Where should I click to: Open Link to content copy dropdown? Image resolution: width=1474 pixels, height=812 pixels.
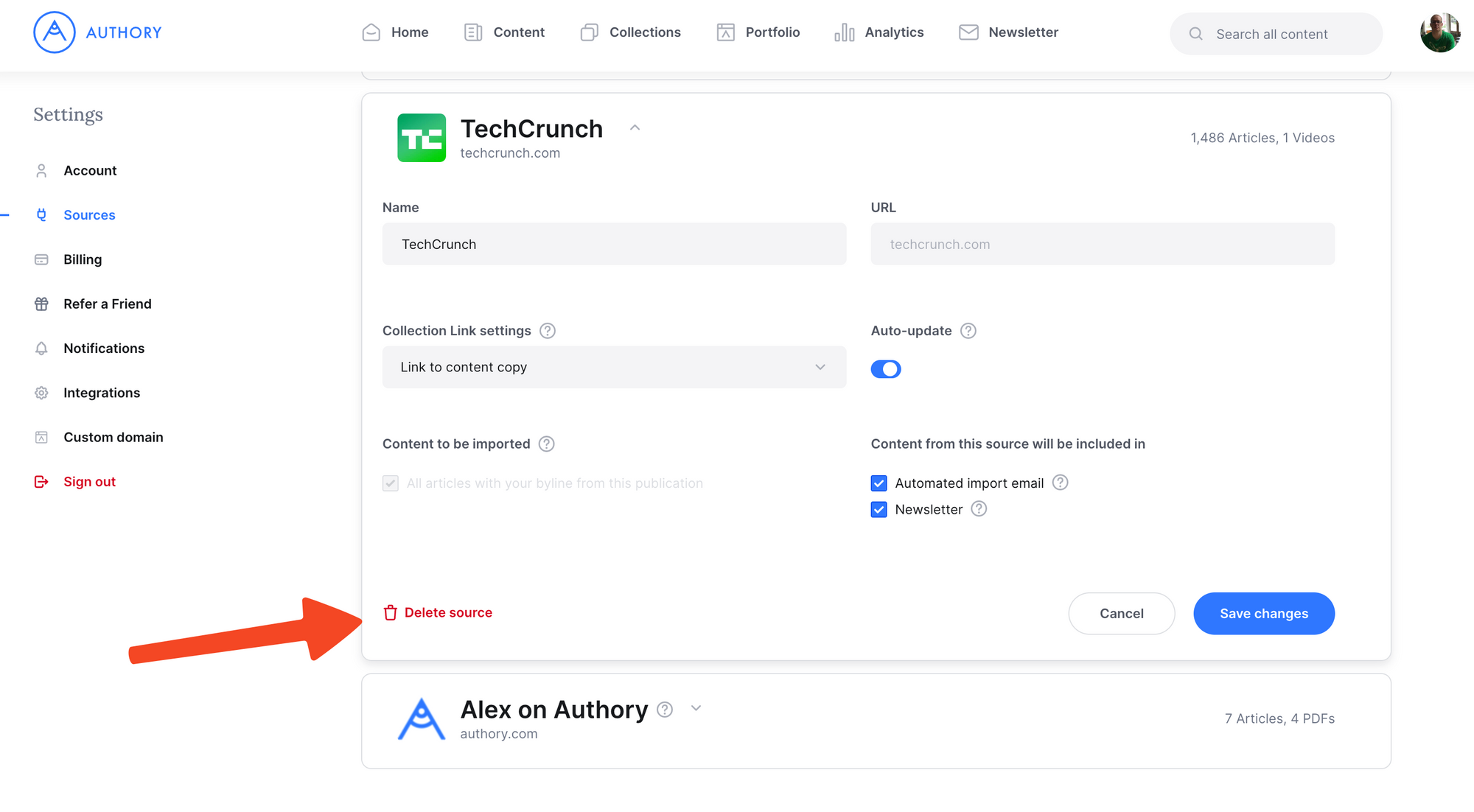point(614,367)
